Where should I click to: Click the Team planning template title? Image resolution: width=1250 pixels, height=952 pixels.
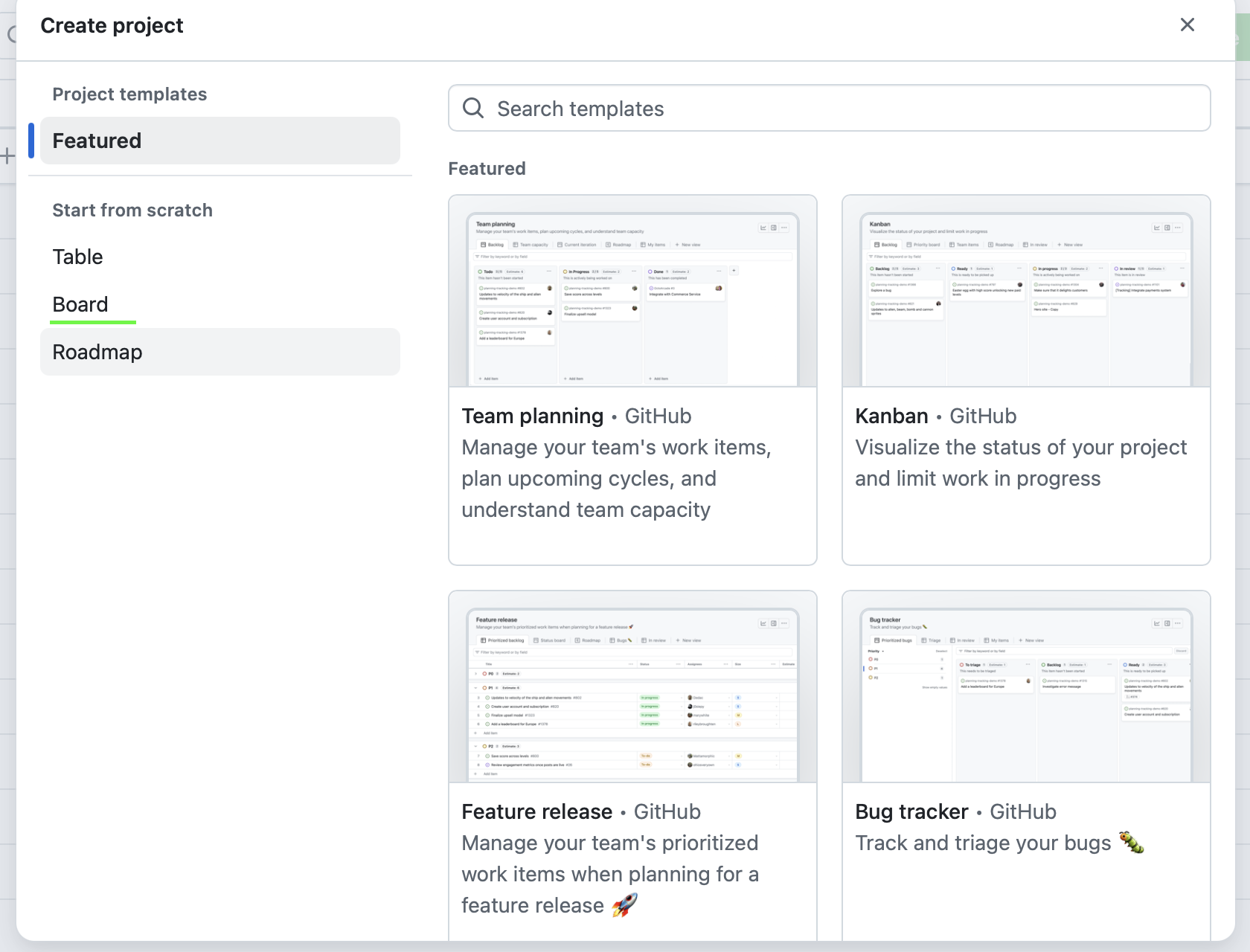pyautogui.click(x=532, y=416)
